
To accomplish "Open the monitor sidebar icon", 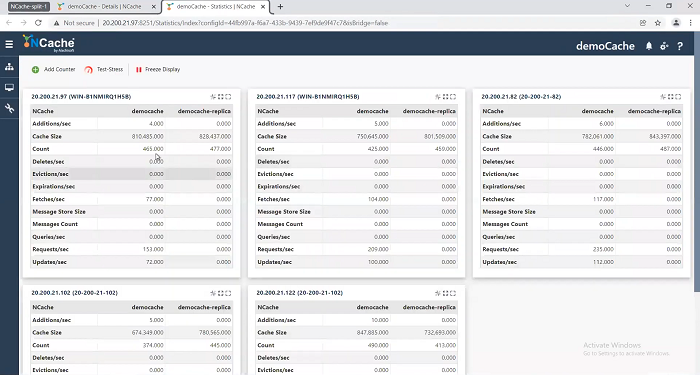I will coord(9,88).
